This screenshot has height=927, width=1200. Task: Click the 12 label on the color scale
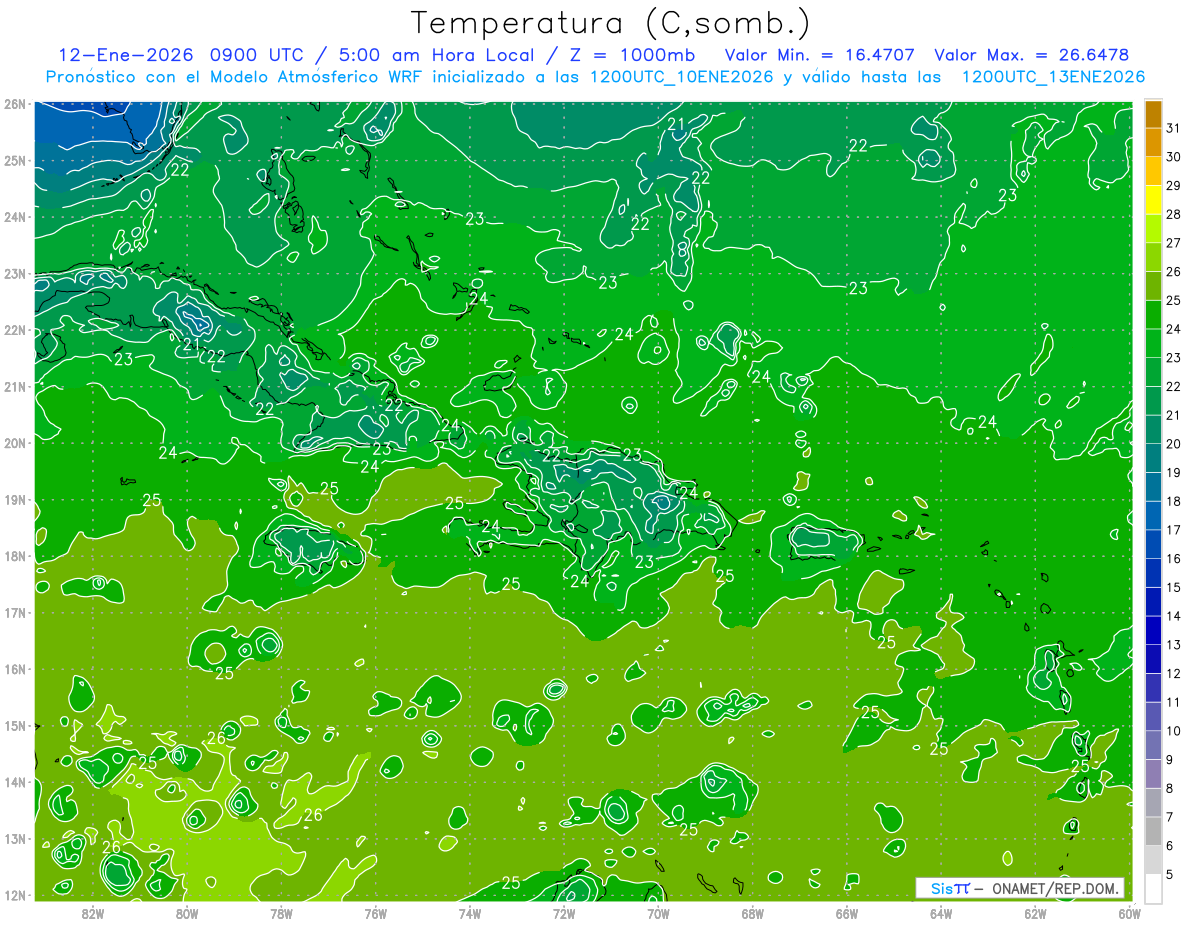pyautogui.click(x=1173, y=674)
